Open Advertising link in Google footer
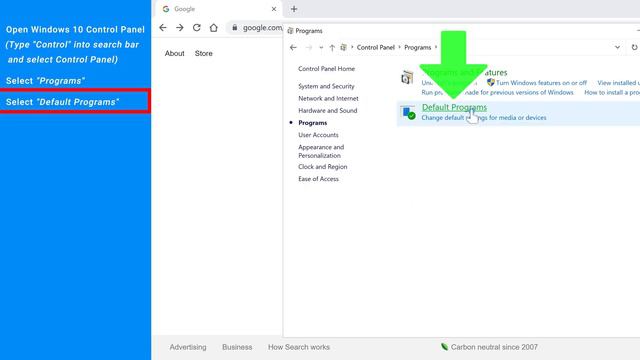Viewport: 640px width, 360px height. pyautogui.click(x=188, y=347)
